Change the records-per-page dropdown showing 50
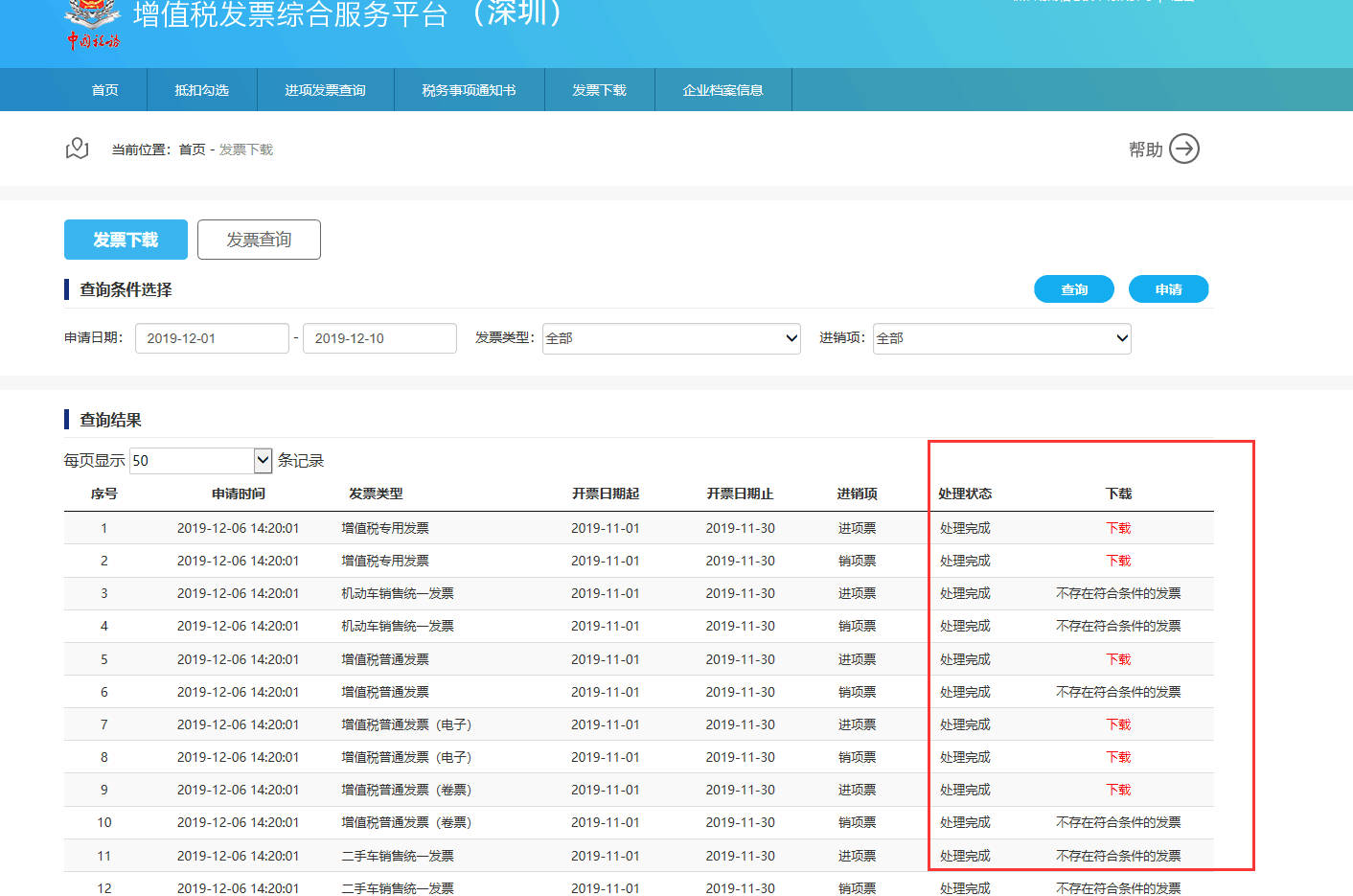 point(200,461)
